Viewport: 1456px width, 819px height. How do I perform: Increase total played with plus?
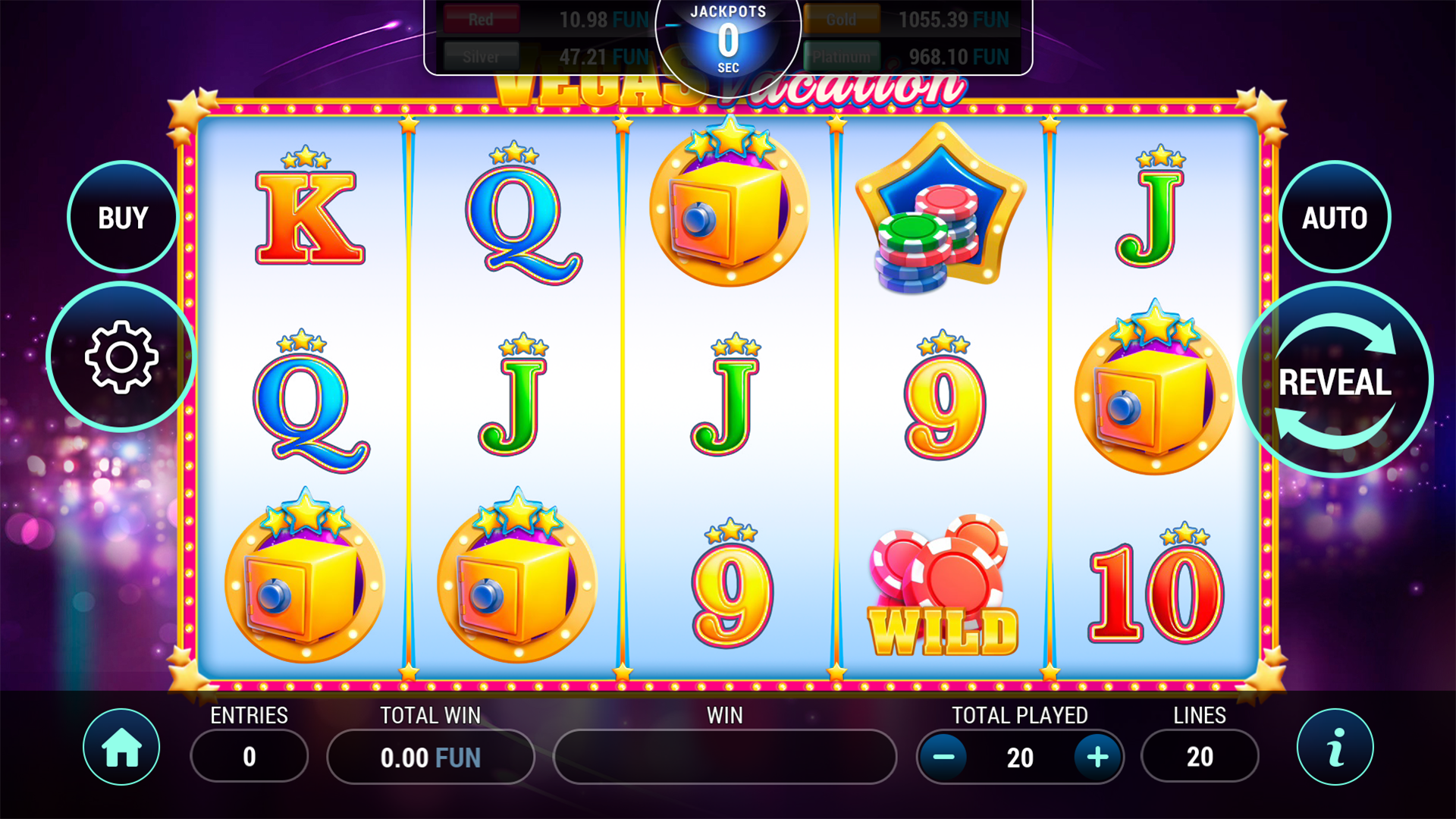[x=1097, y=757]
